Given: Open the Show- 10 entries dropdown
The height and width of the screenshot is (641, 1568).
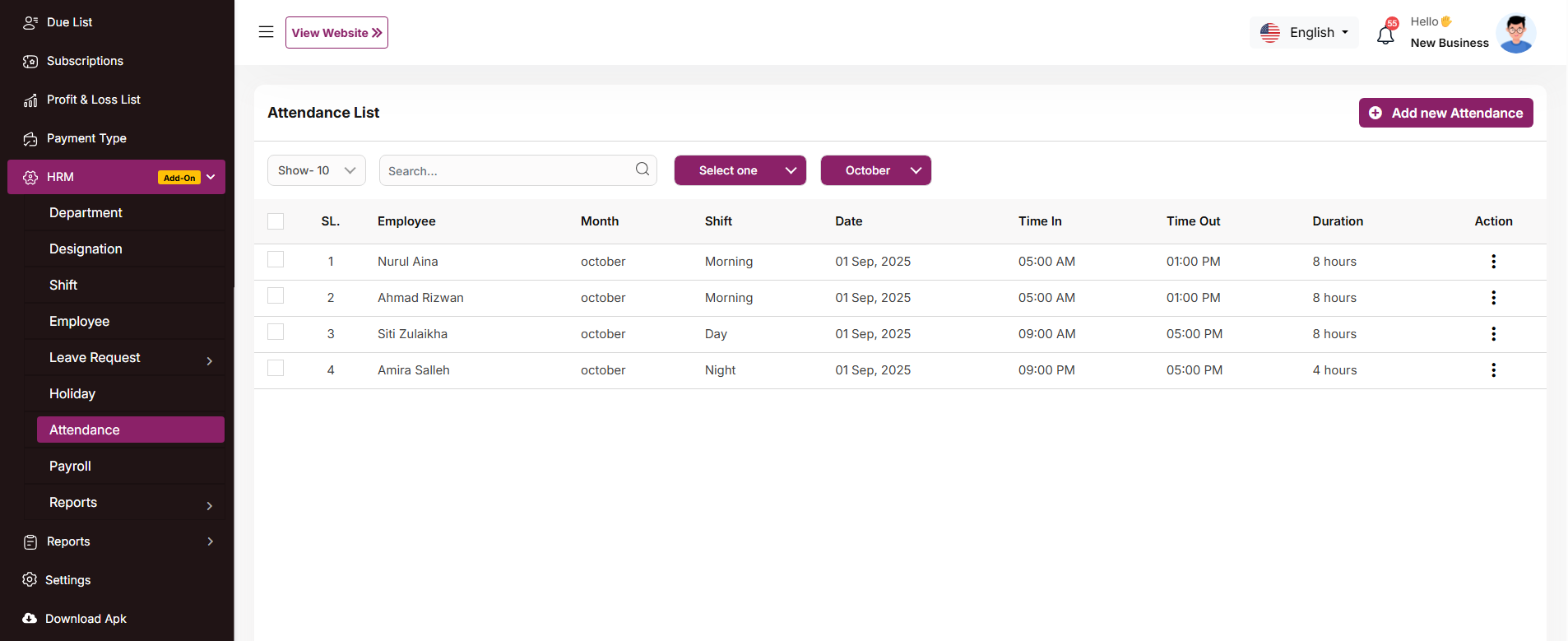Looking at the screenshot, I should point(316,170).
